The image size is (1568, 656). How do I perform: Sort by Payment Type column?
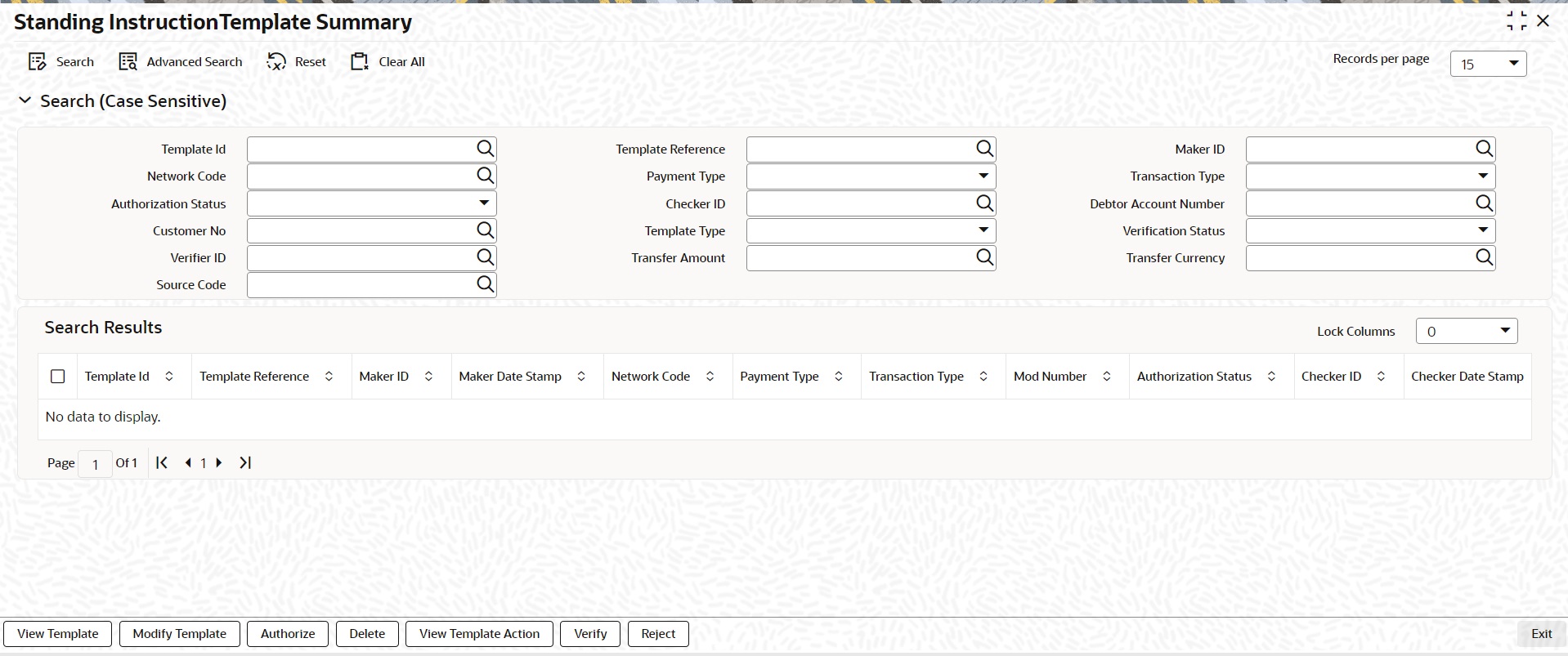(x=839, y=377)
